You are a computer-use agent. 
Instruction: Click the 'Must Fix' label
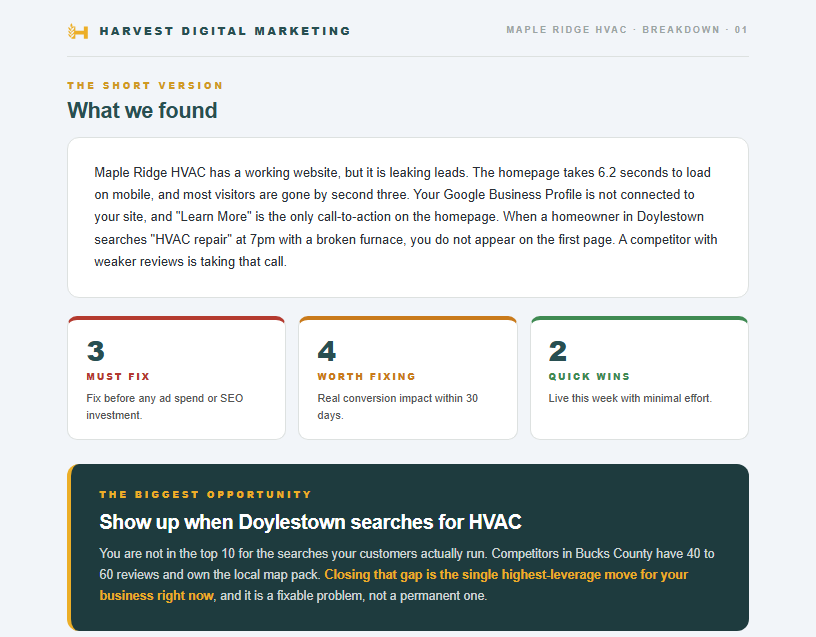coord(118,376)
